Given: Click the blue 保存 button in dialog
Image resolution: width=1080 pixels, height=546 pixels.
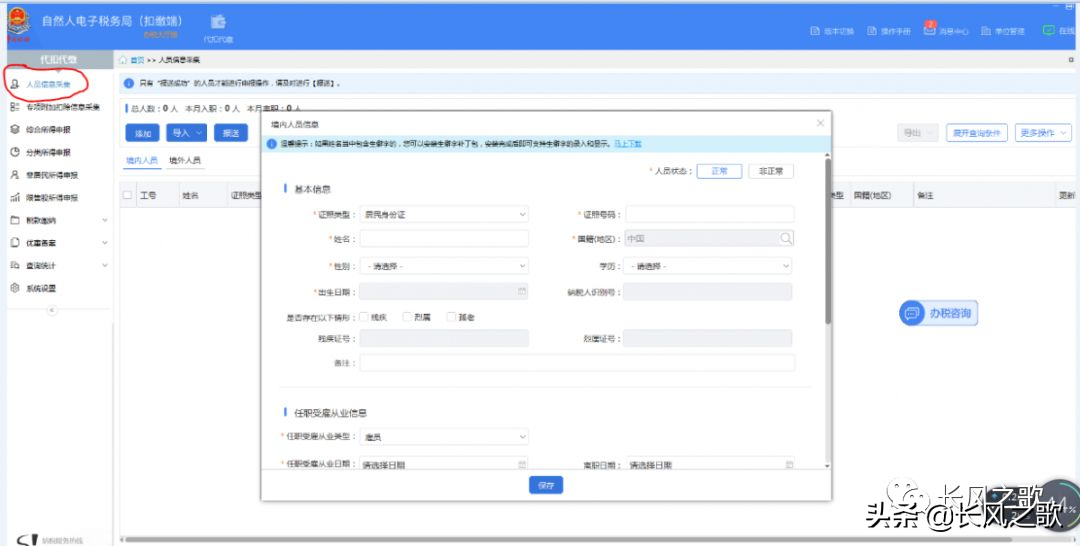Looking at the screenshot, I should click(x=546, y=485).
